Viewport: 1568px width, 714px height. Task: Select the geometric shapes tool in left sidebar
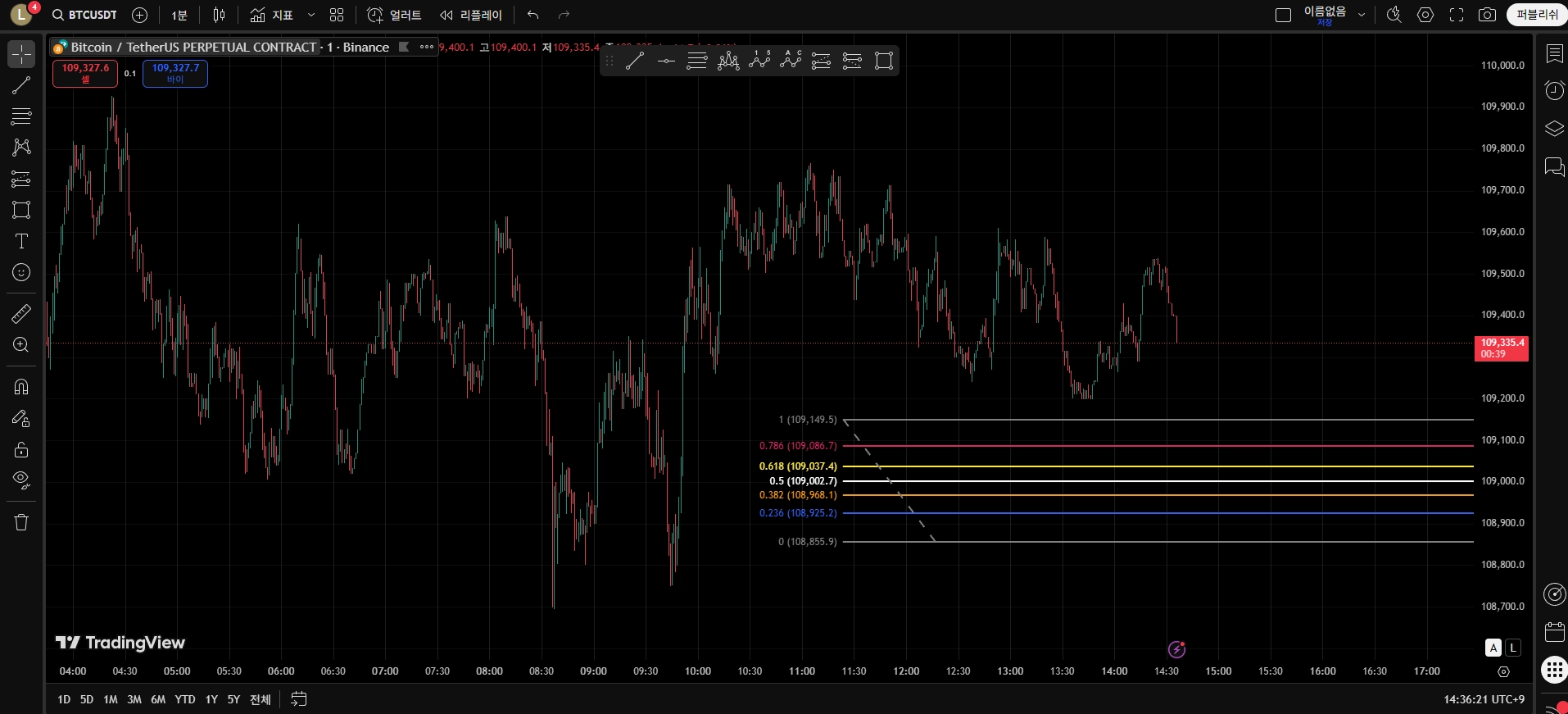[x=21, y=210]
